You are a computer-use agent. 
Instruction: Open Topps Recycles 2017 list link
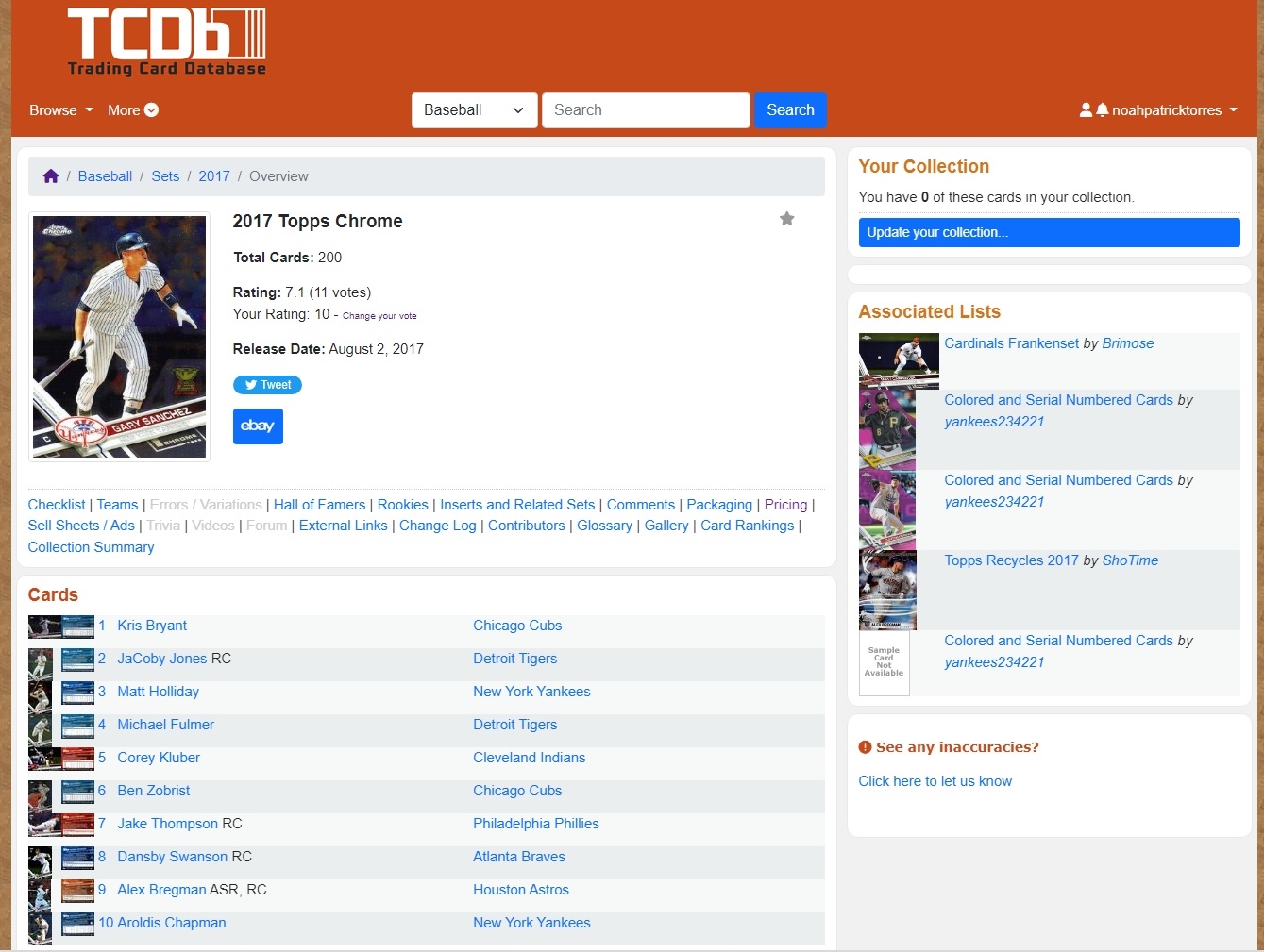1011,560
